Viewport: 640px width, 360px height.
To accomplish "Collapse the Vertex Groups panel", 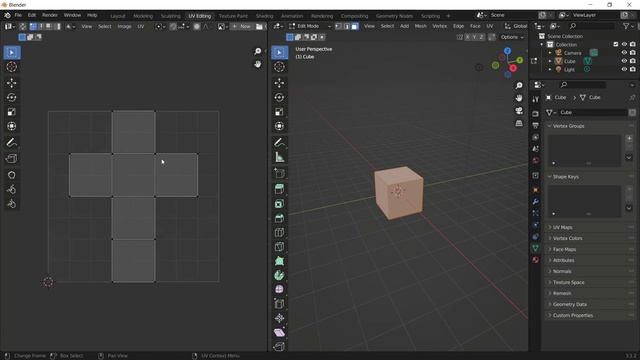I will click(590, 126).
